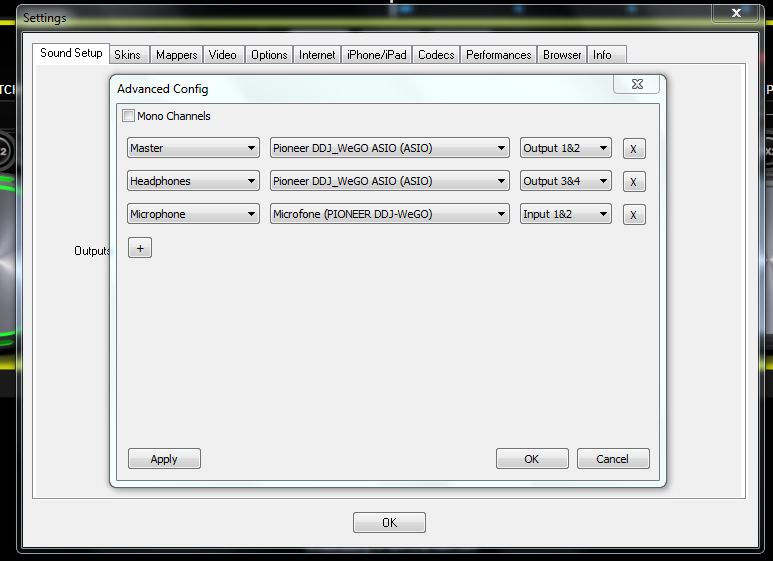Expand the Microfone (PIONEER DDJ-WeGO) device dropdown
773x561 pixels.
(x=389, y=214)
